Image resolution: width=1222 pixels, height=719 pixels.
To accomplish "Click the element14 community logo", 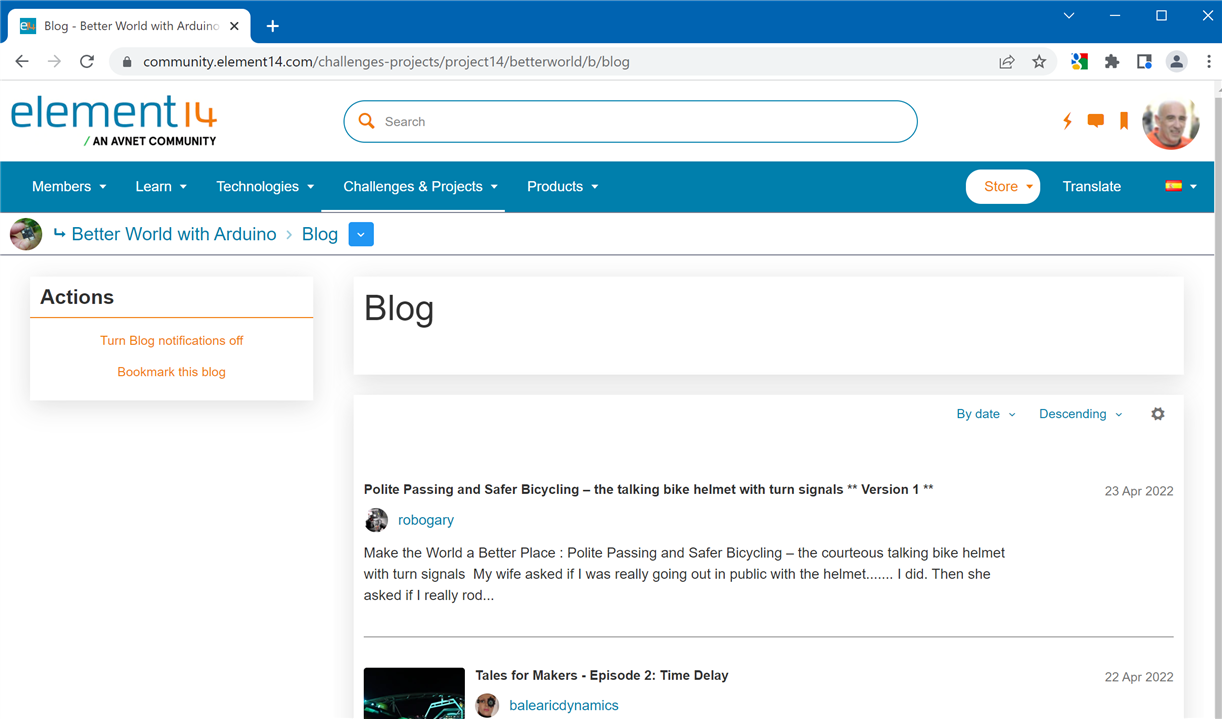I will tap(114, 121).
